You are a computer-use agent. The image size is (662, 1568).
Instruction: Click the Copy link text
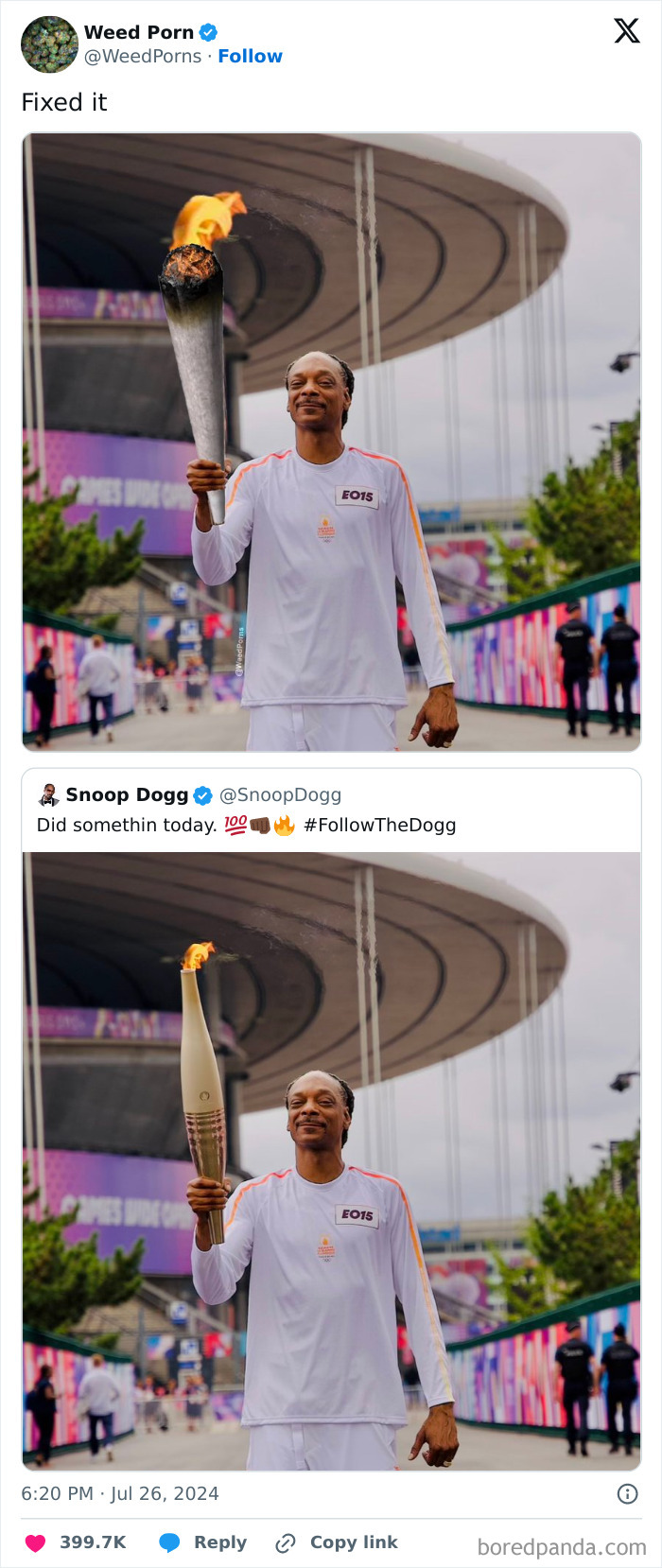[x=354, y=1542]
